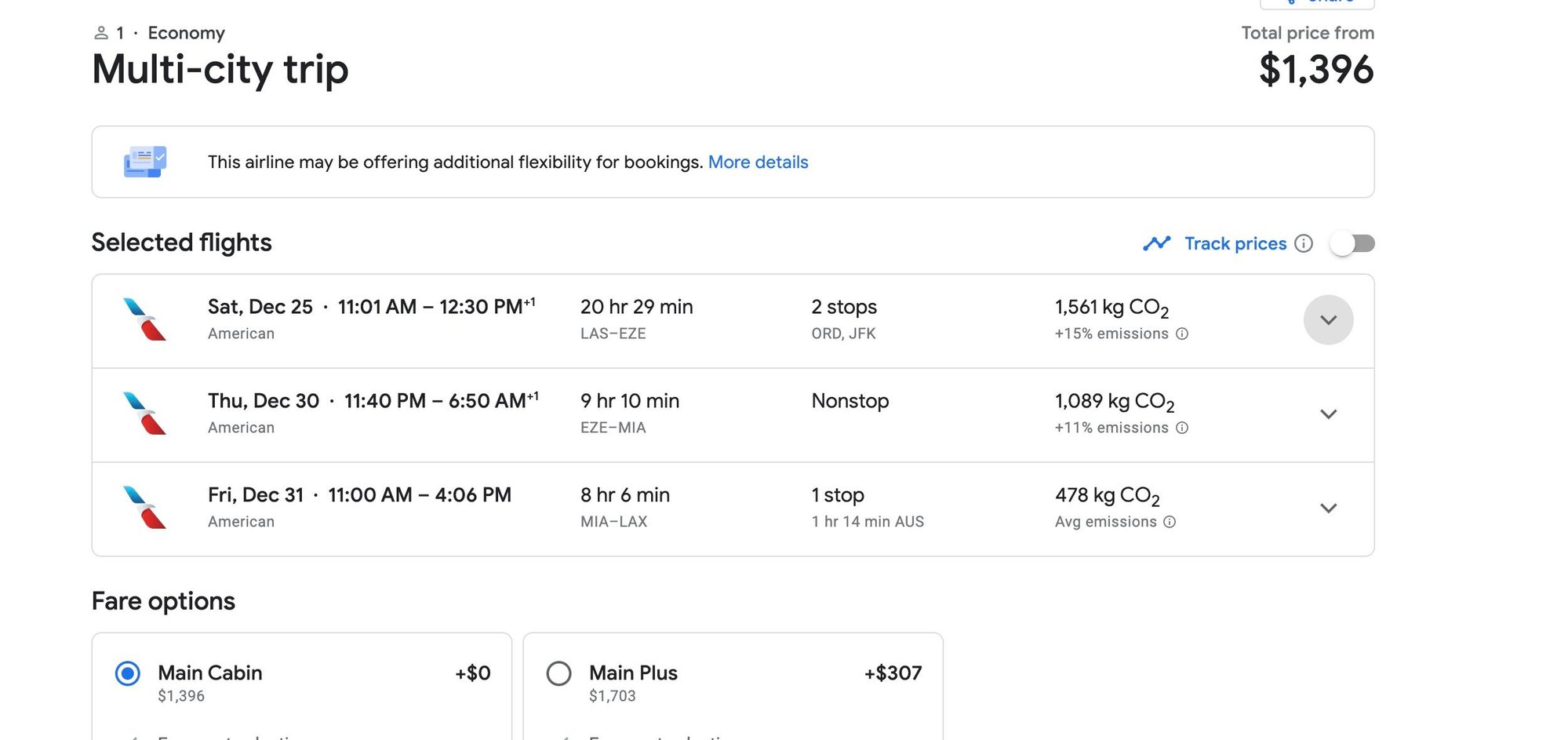Click American logo on Dec 30 flight
The width and height of the screenshot is (1568, 740).
[145, 414]
